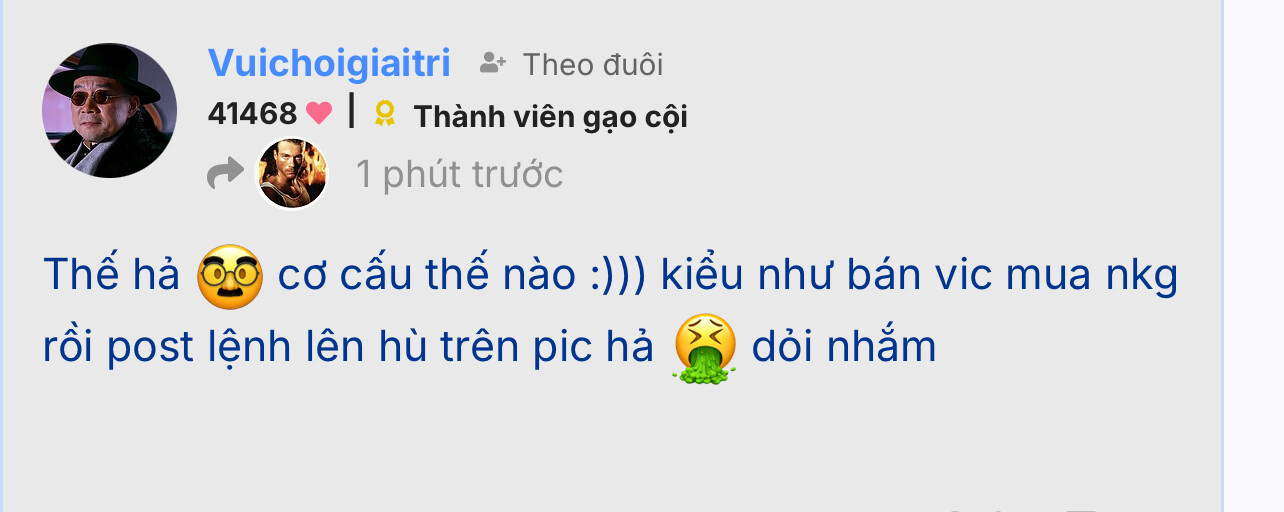Open Vuichoigiaitri's profile picture with hat
The image size is (1284, 512).
[x=109, y=110]
